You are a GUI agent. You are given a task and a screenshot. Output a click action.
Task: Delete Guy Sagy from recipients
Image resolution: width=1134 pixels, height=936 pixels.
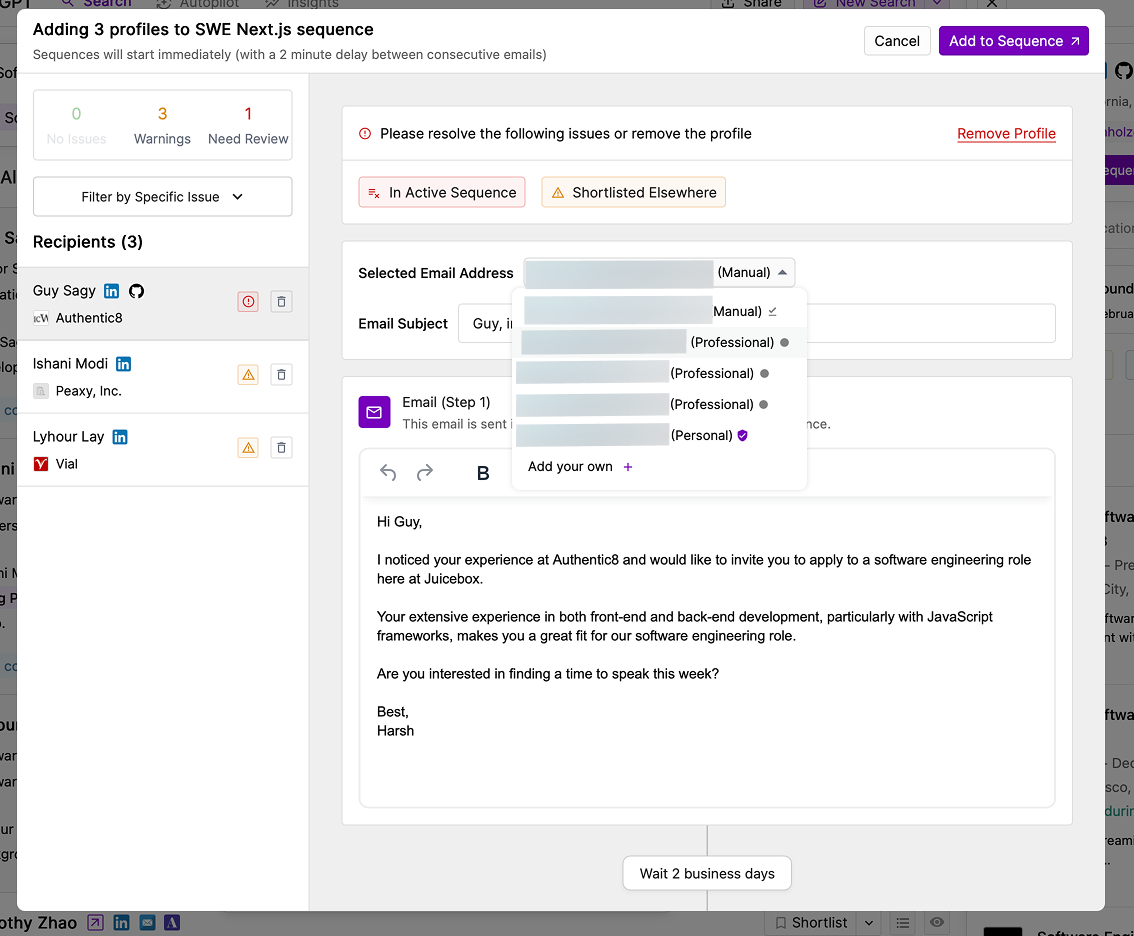pyautogui.click(x=281, y=302)
